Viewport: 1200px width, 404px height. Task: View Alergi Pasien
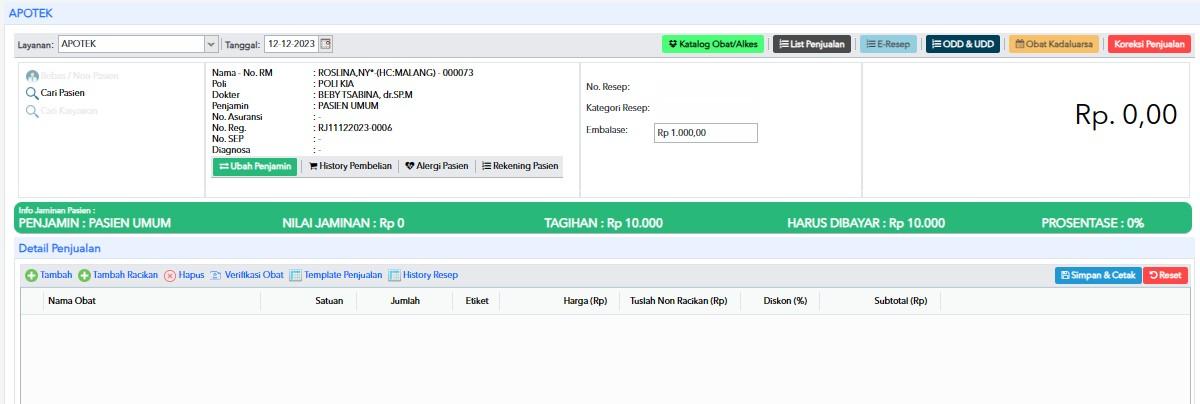pos(436,166)
